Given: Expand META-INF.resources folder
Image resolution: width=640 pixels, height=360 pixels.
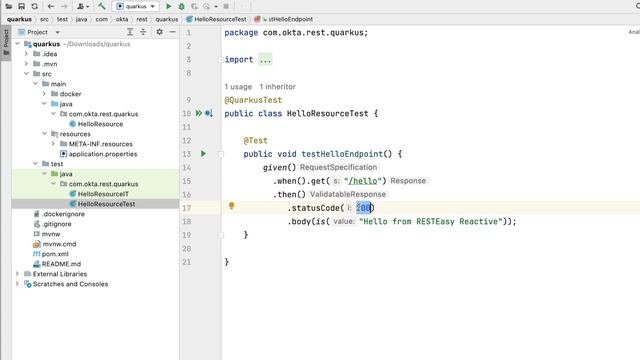Looking at the screenshot, I should coord(53,144).
